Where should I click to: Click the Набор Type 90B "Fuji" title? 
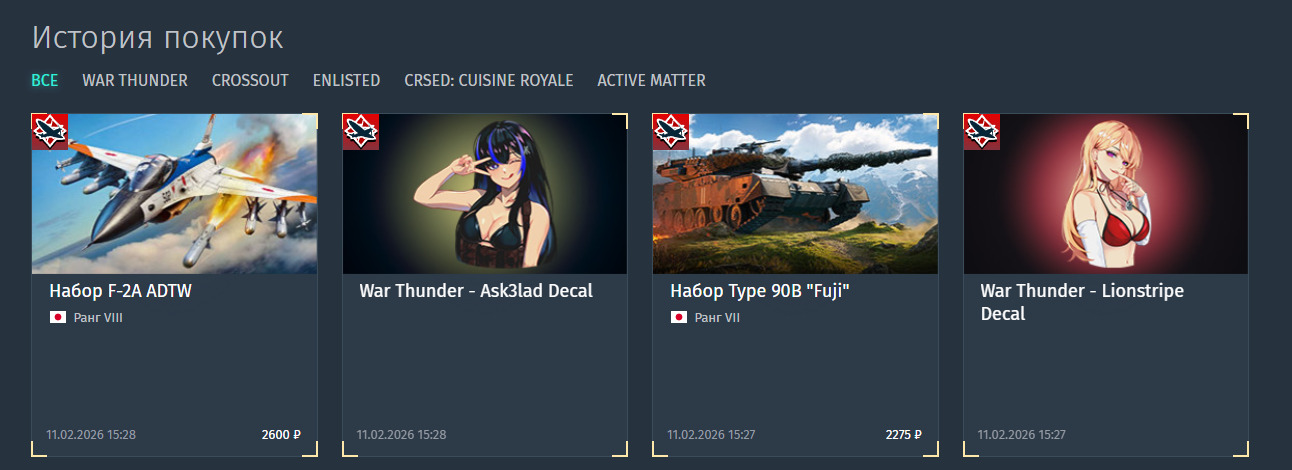[x=760, y=291]
